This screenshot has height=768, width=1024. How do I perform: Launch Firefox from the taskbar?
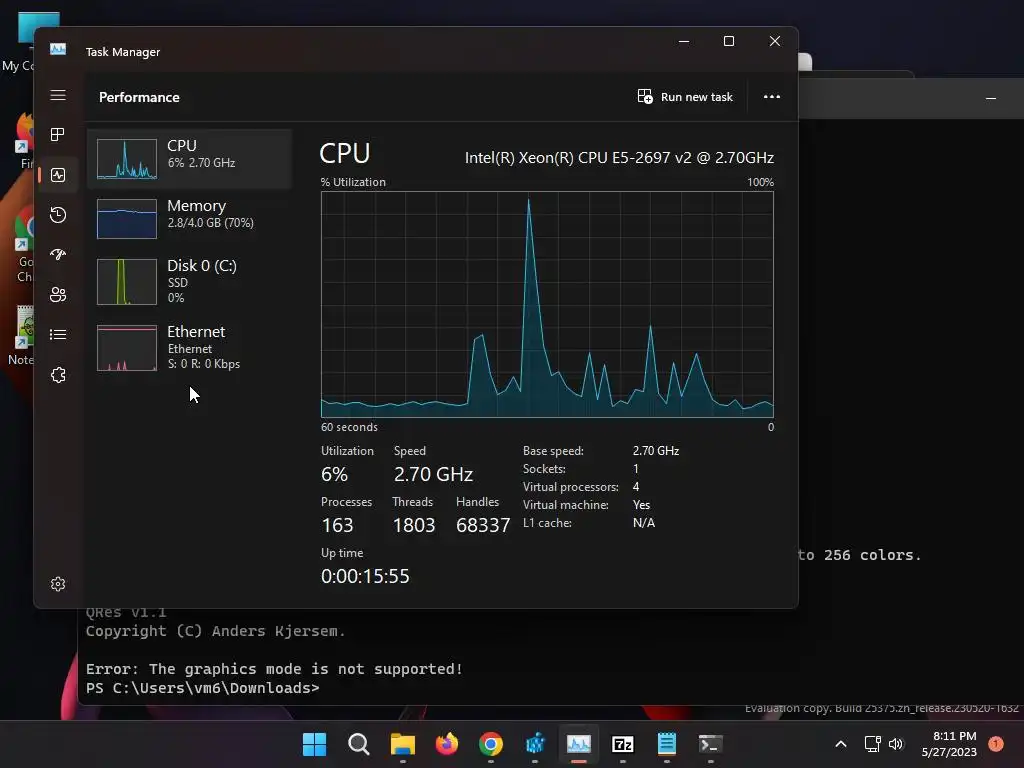(447, 744)
